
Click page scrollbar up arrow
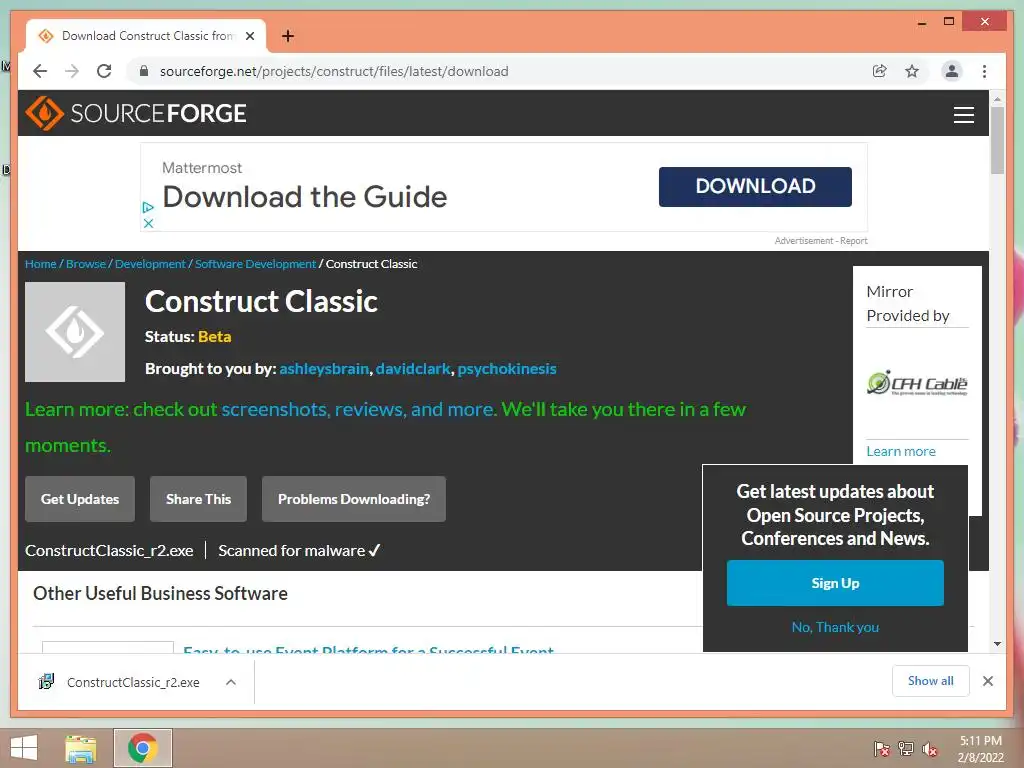(997, 99)
